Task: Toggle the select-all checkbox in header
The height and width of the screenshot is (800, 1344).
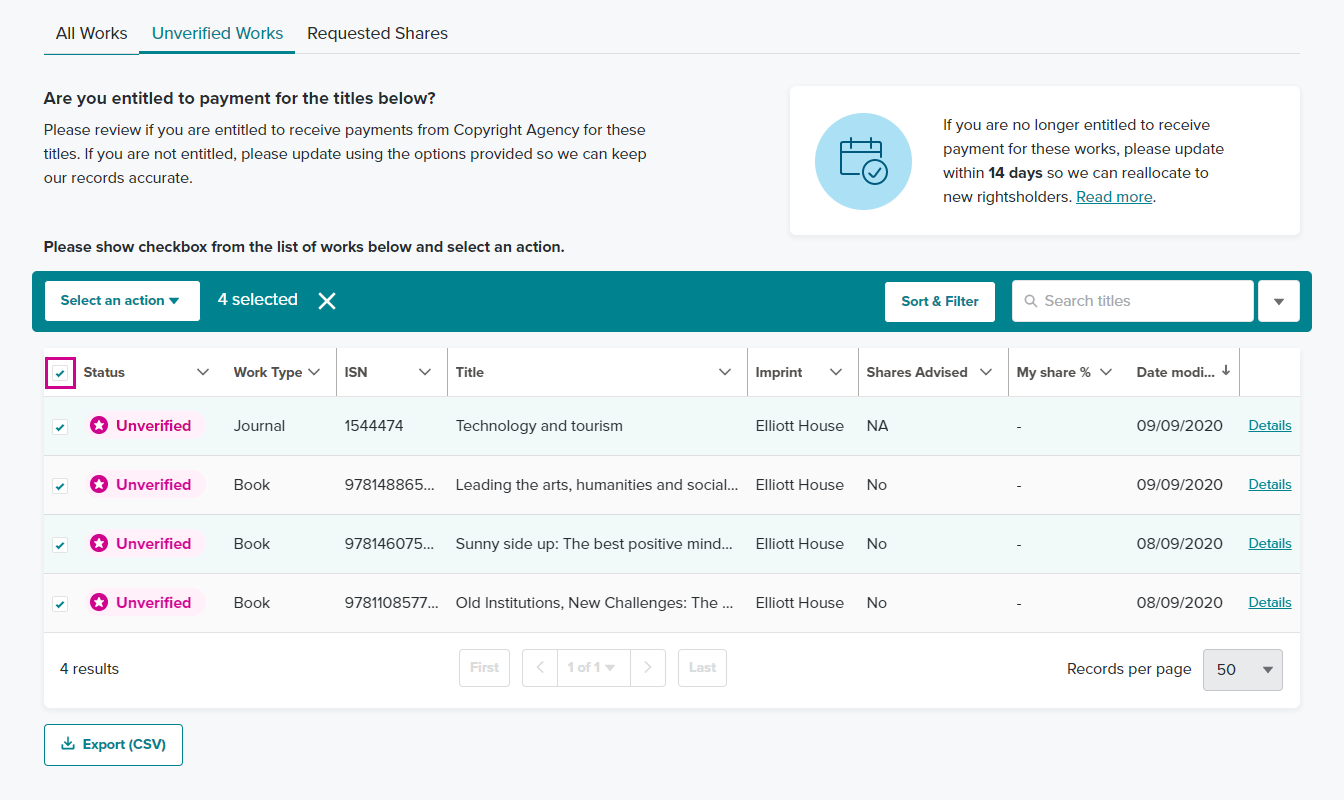Action: point(60,373)
